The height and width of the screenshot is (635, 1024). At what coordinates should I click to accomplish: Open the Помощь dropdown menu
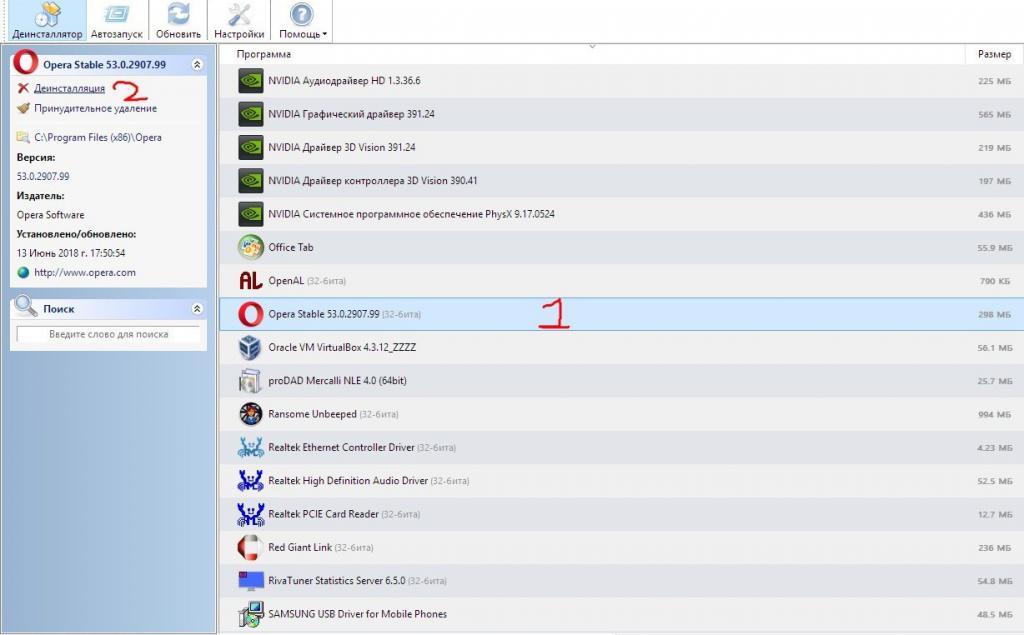[302, 20]
